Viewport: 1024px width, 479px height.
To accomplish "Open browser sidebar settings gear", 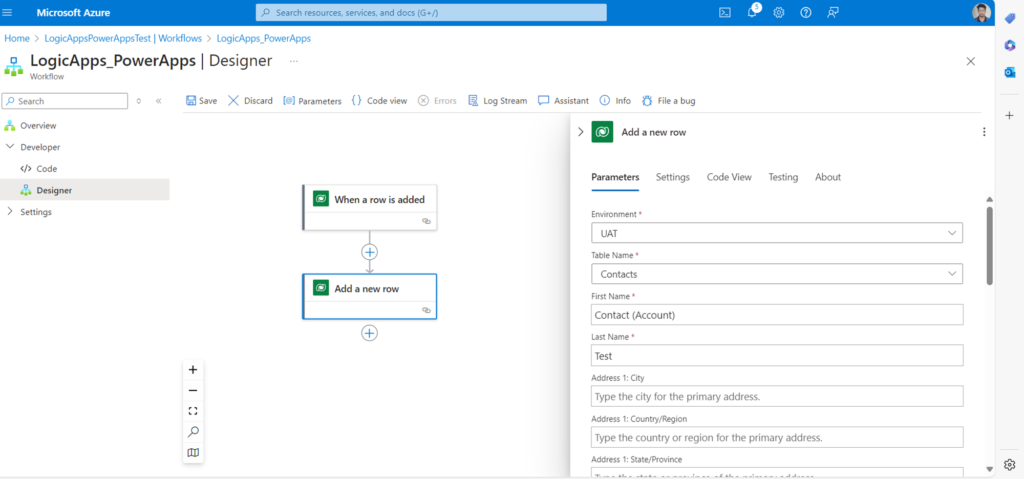I will point(1010,465).
